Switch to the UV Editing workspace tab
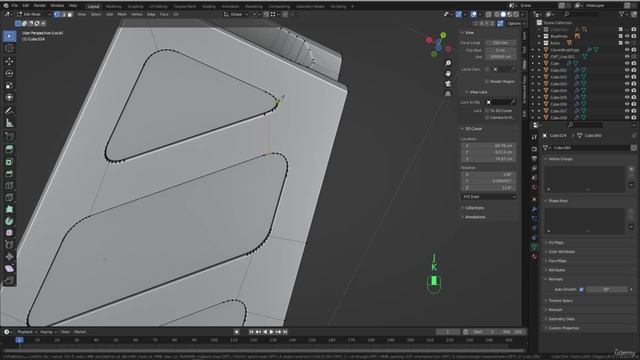This screenshot has width=640, height=360. tap(158, 7)
